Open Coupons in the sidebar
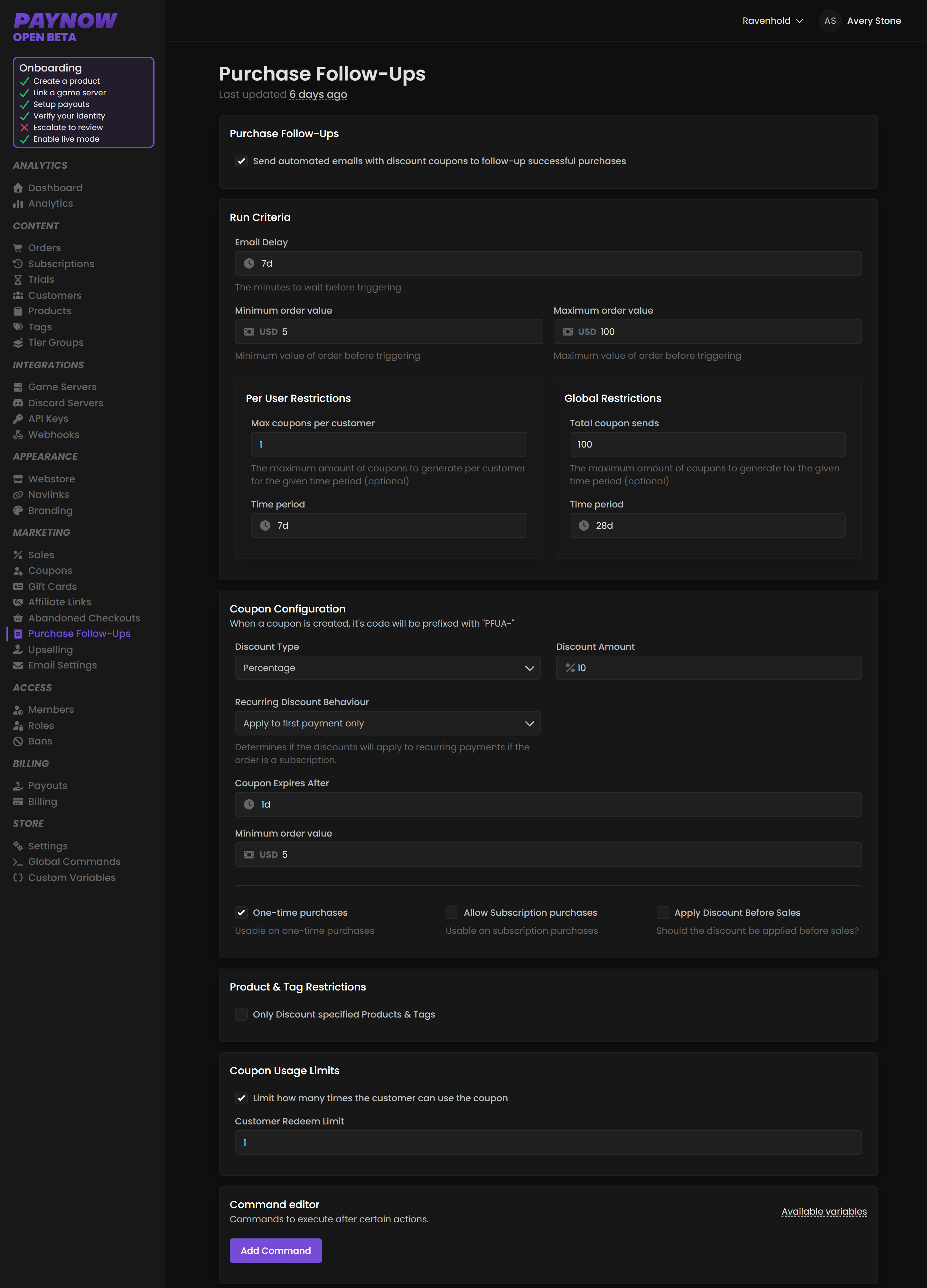Screen dimensions: 927x1288 coord(50,571)
